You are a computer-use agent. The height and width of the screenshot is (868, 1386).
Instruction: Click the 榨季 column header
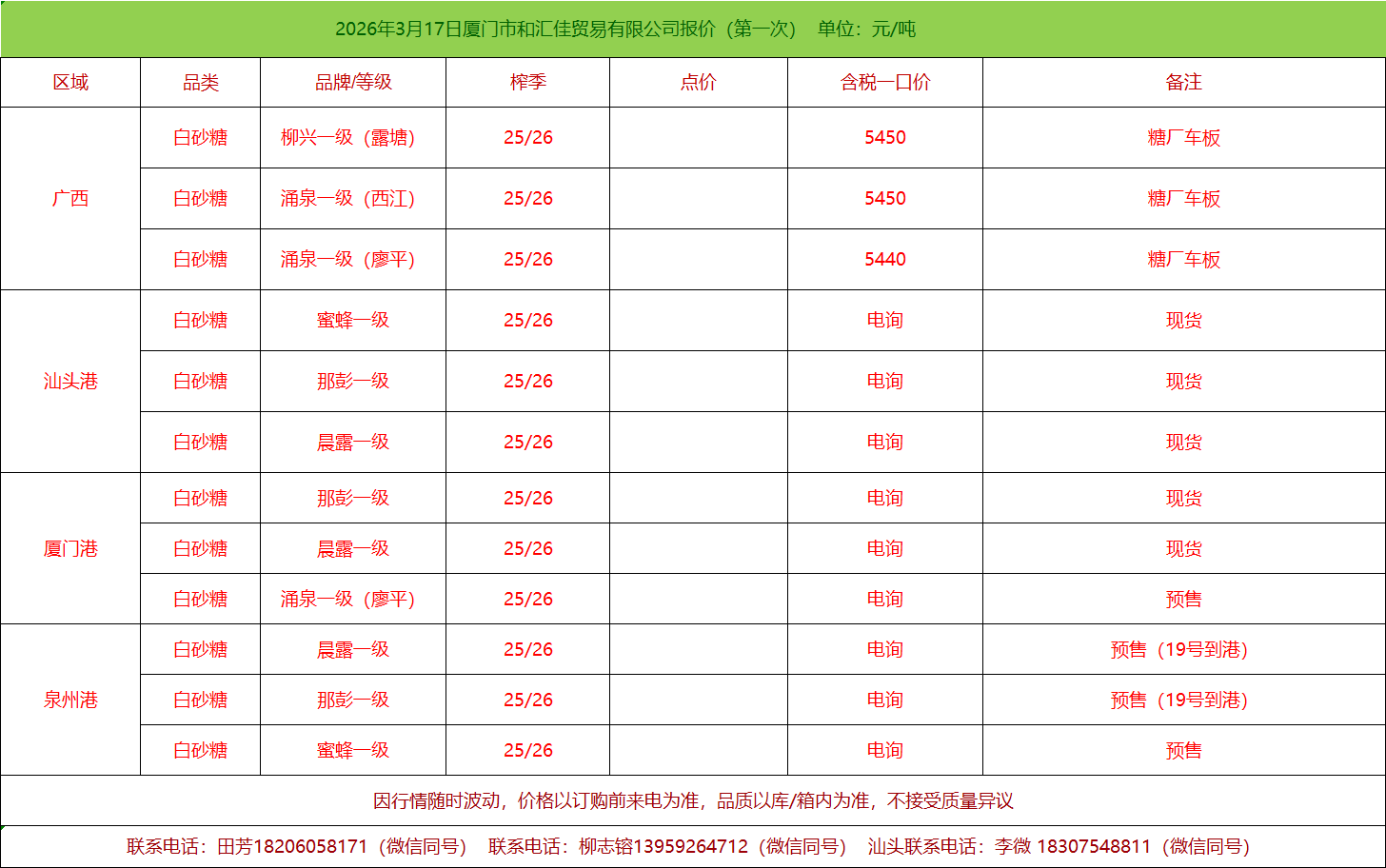coord(527,83)
